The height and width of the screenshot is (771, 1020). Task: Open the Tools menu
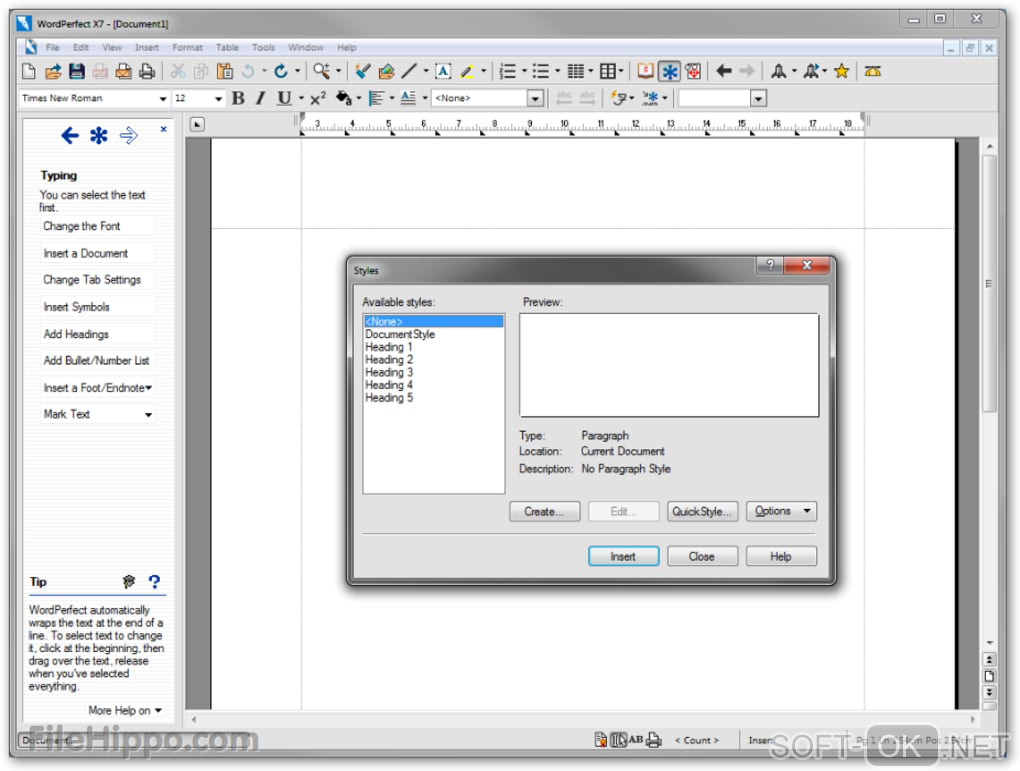pyautogui.click(x=263, y=47)
